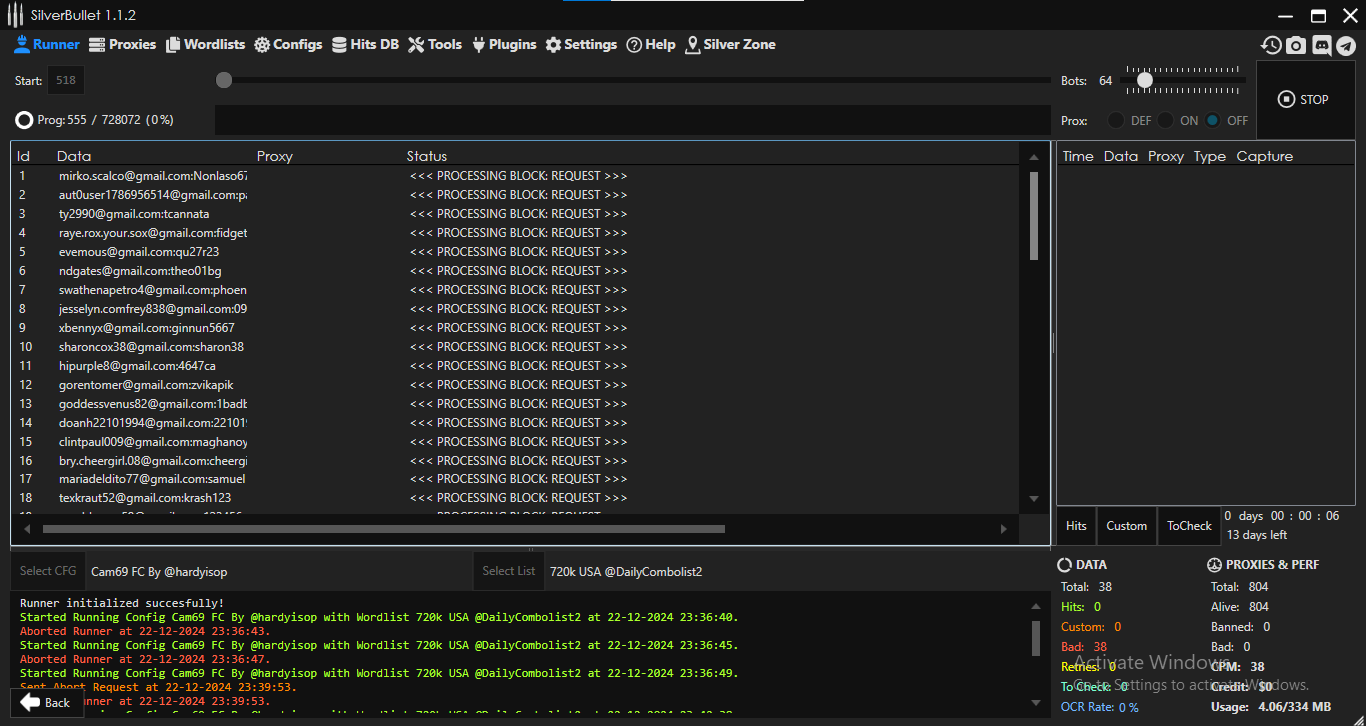Viewport: 1366px width, 726px height.
Task: Click the Start value input field
Action: click(x=66, y=81)
